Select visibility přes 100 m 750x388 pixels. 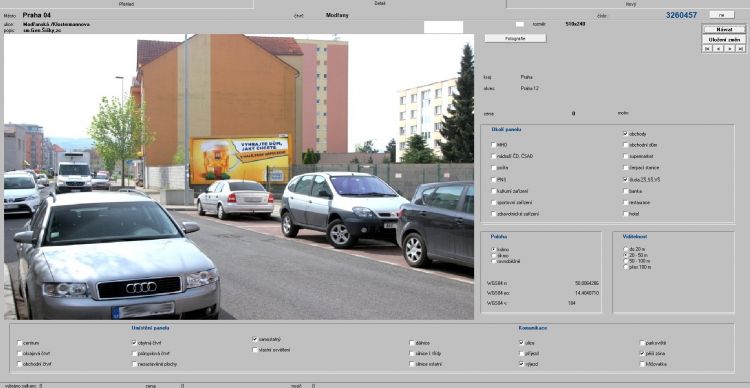click(626, 267)
